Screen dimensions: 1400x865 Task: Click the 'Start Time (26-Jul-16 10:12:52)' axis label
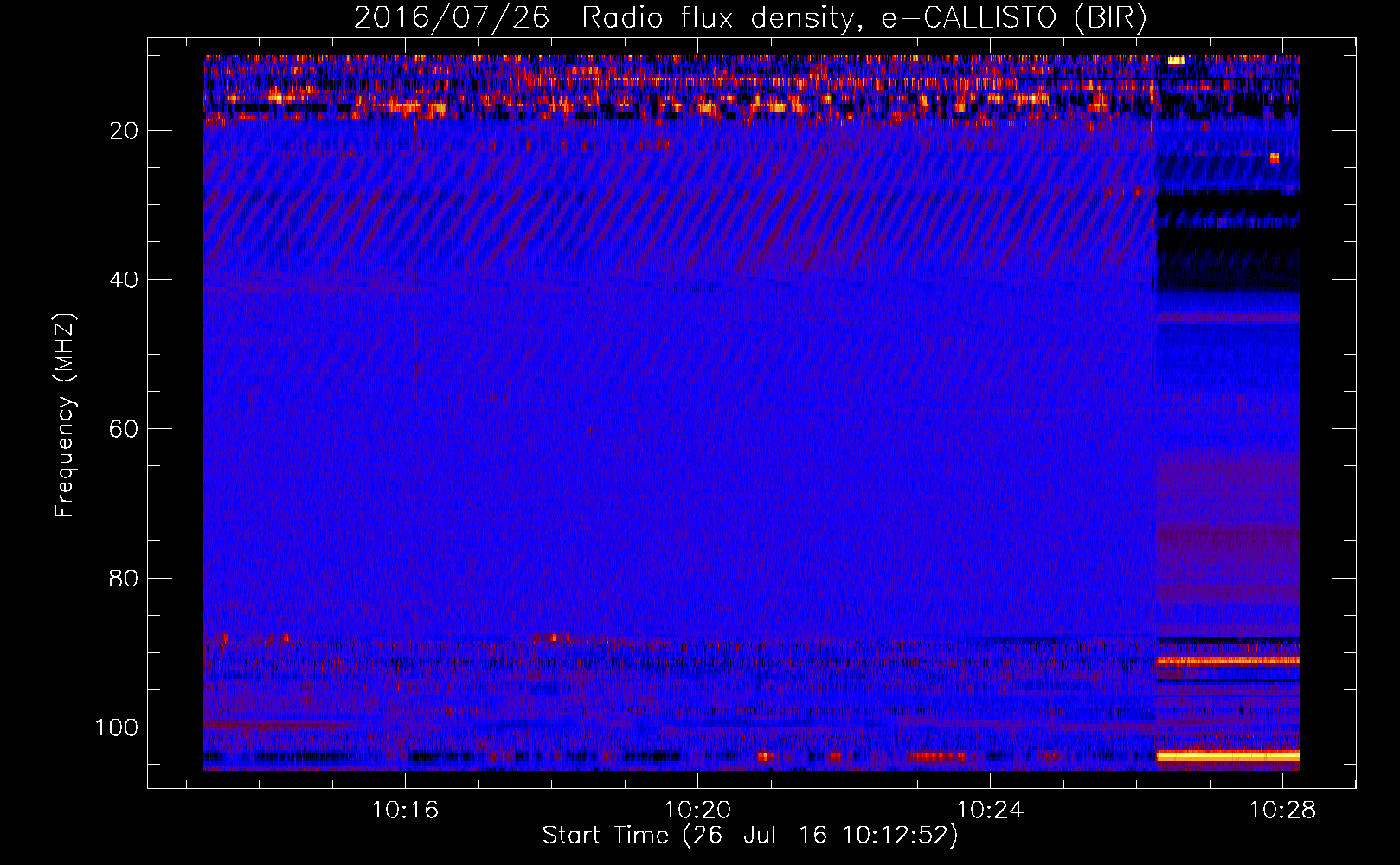[x=750, y=836]
